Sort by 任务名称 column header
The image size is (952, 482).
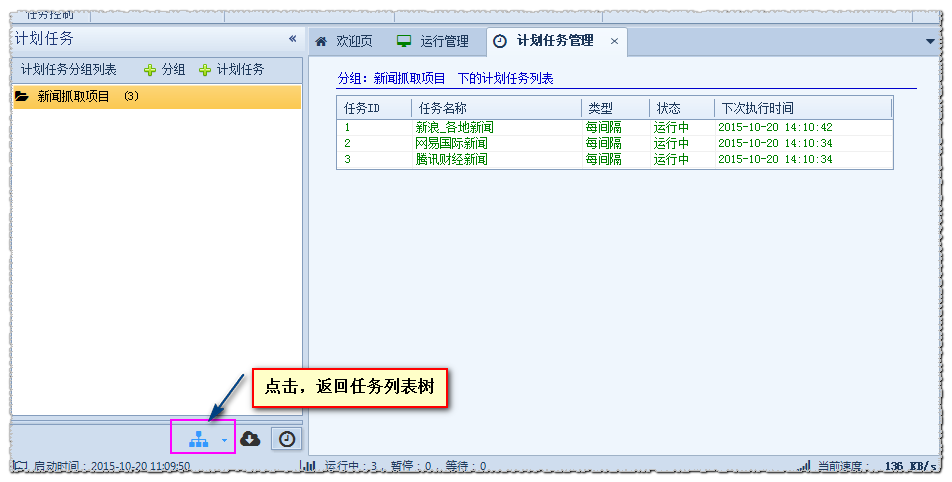click(495, 108)
